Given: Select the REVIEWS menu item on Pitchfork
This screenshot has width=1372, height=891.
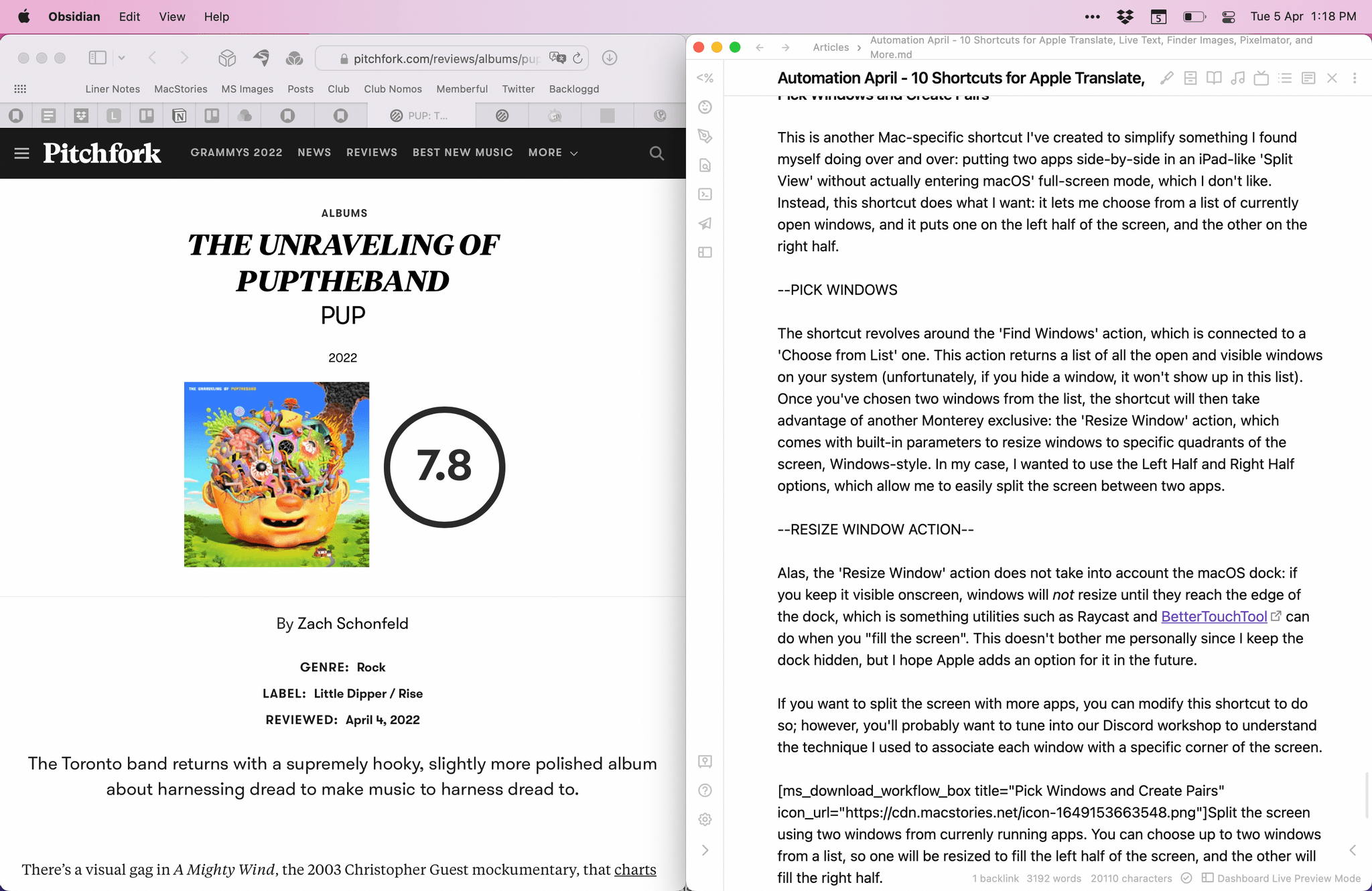Looking at the screenshot, I should (372, 152).
